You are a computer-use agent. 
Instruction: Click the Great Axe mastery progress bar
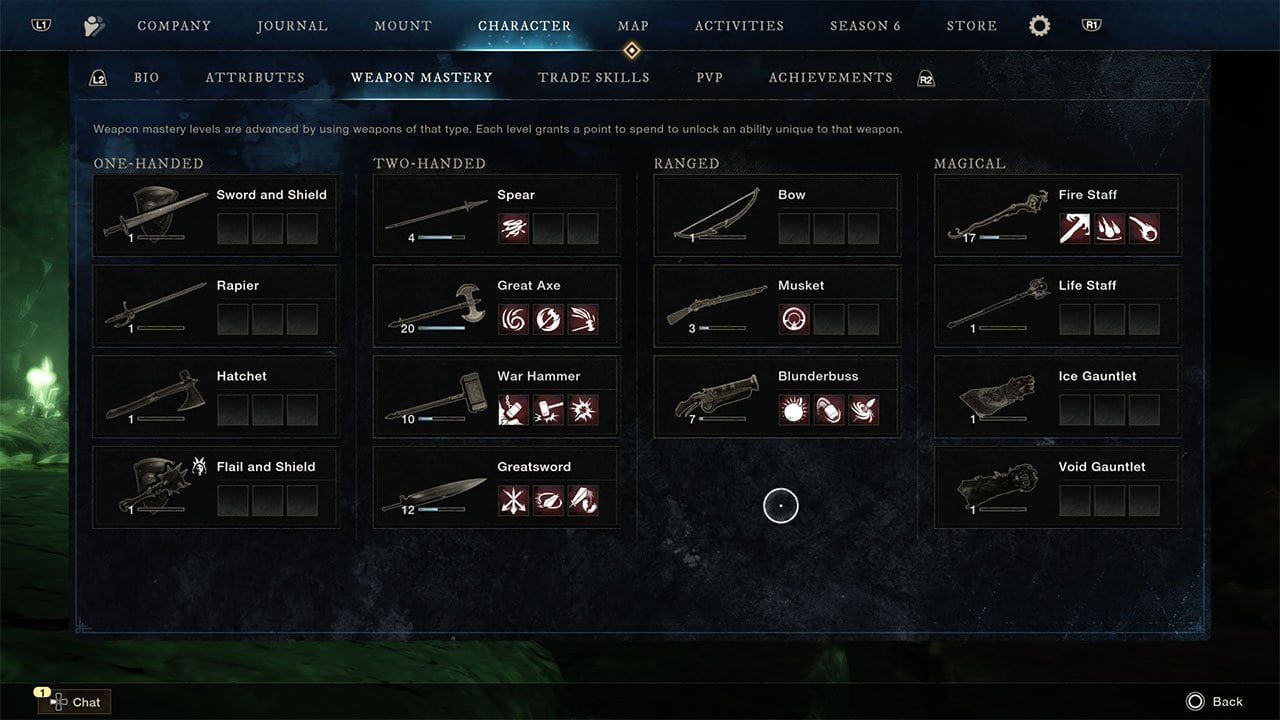coord(441,328)
